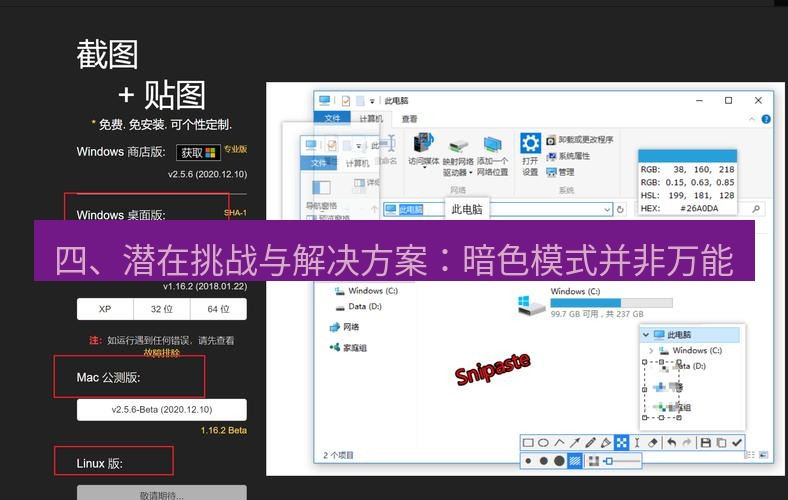
Task: Confirm snip with checkmark icon
Action: click(x=737, y=443)
